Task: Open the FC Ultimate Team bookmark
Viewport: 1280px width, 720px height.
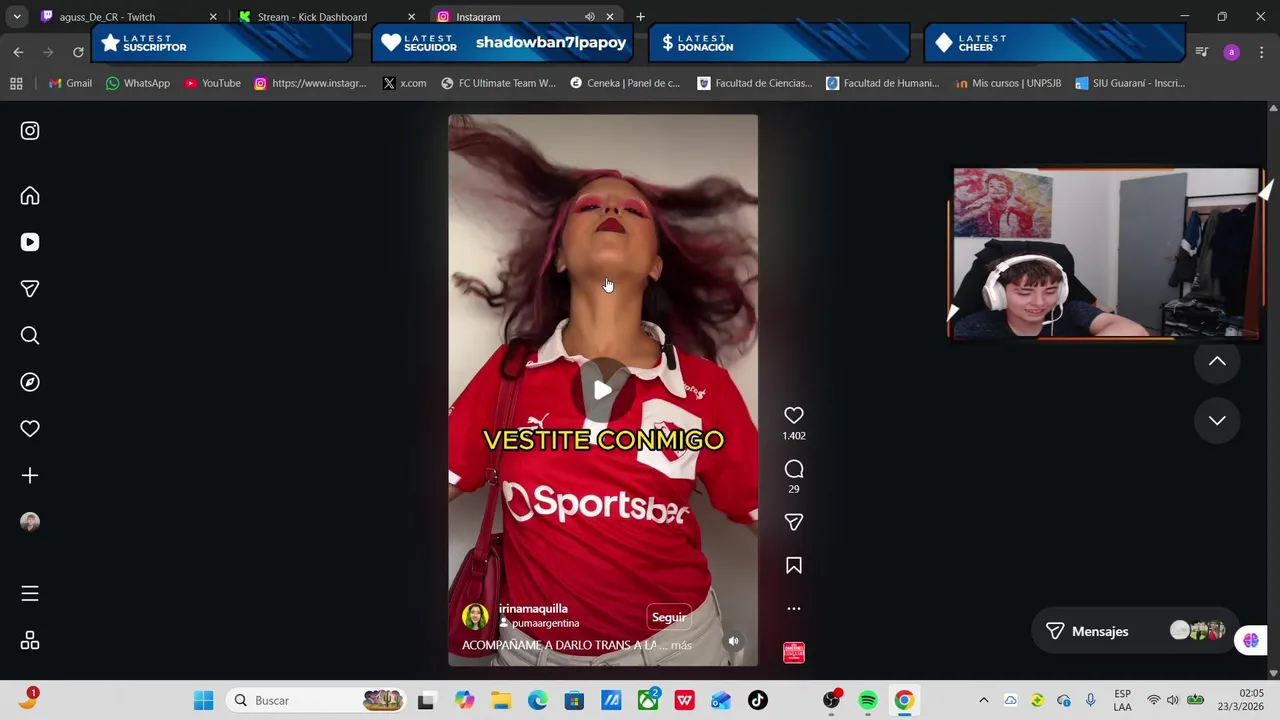Action: pos(498,83)
